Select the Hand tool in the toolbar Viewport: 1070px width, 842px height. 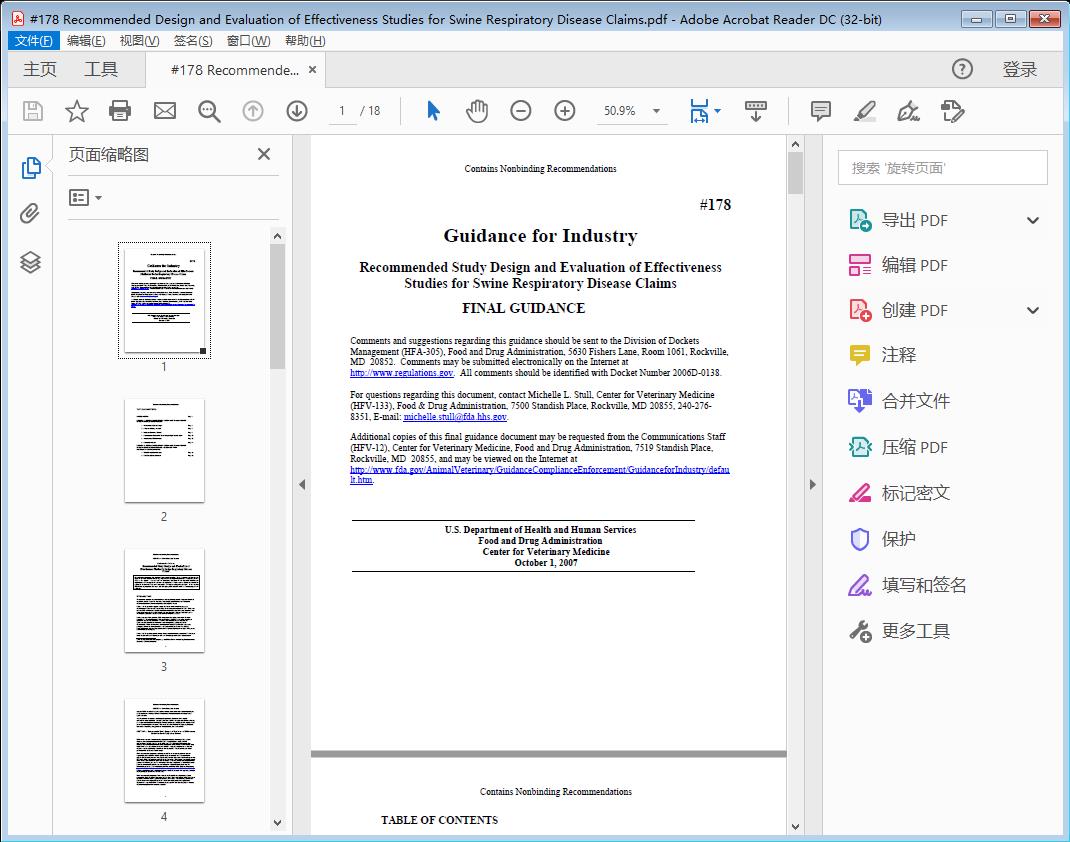pyautogui.click(x=477, y=111)
